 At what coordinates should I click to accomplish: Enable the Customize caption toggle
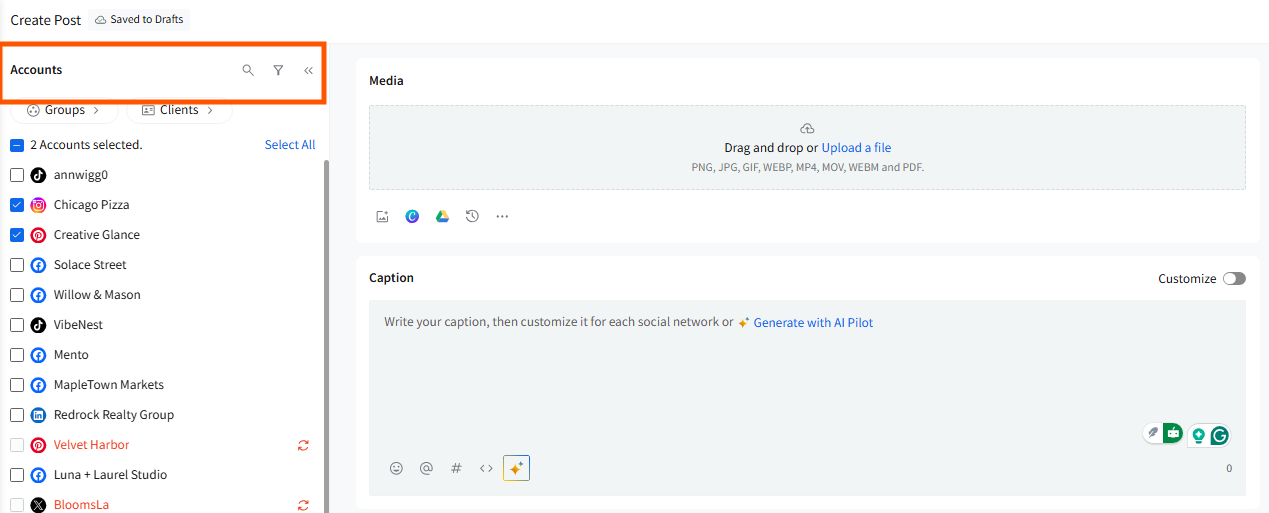pos(1234,279)
